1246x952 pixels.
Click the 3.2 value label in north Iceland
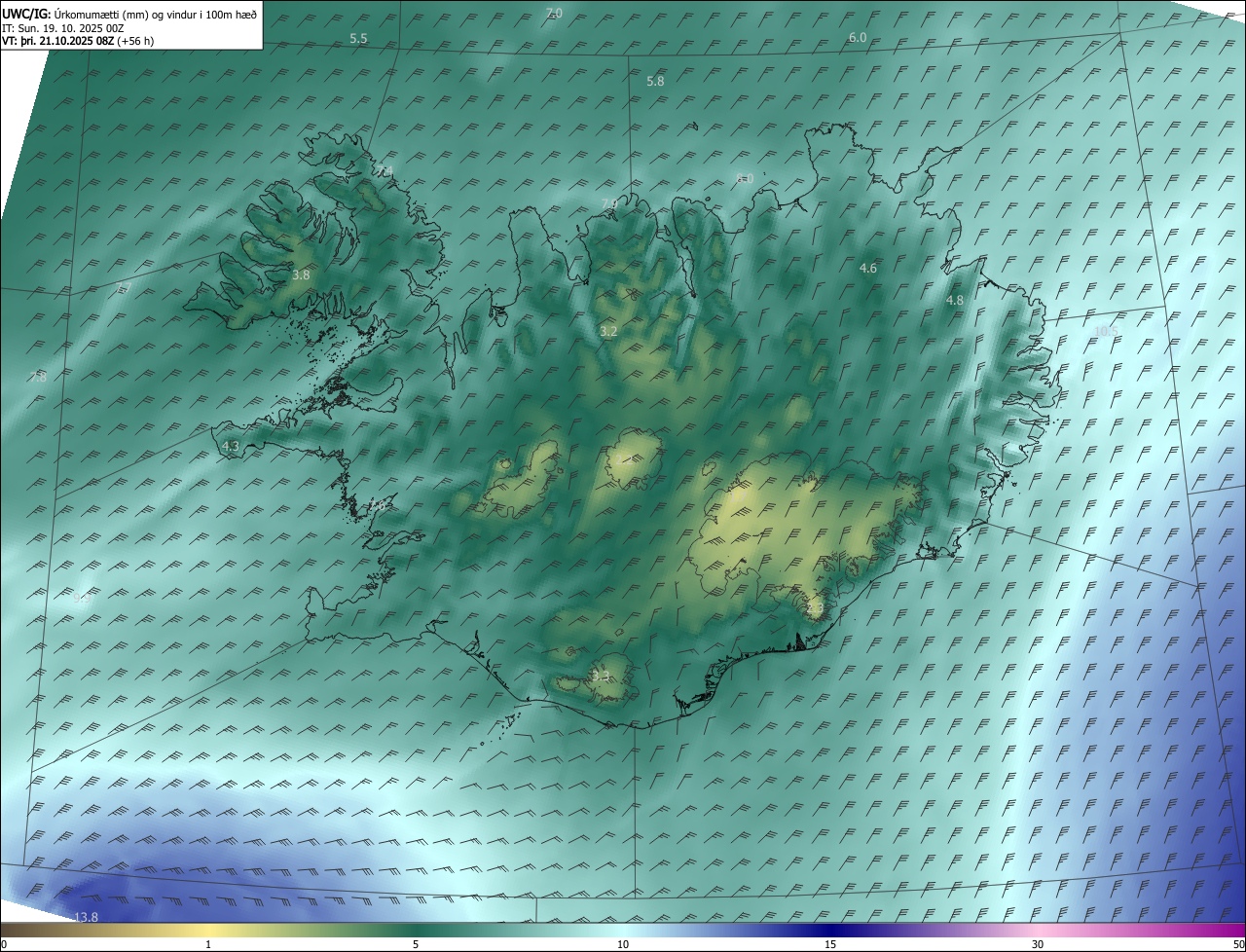tap(608, 332)
